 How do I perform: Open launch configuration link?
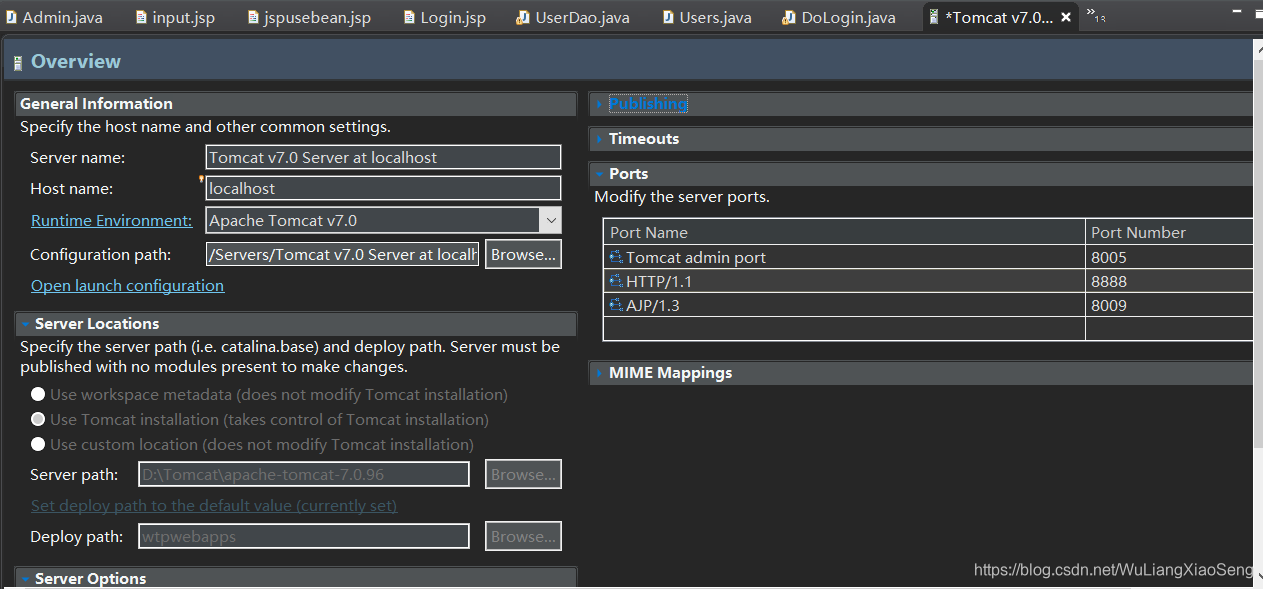127,285
